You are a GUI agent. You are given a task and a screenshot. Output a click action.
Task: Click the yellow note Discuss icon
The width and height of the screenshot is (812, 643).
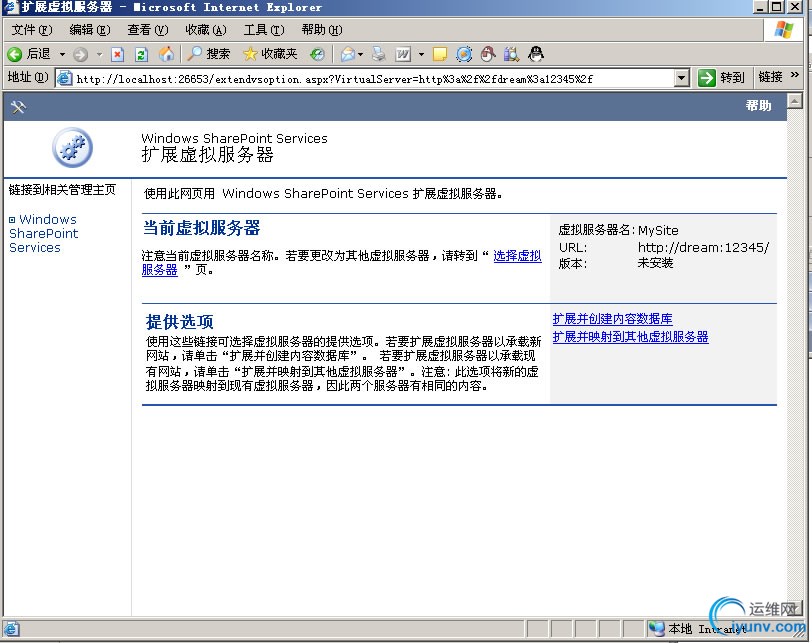click(440, 54)
